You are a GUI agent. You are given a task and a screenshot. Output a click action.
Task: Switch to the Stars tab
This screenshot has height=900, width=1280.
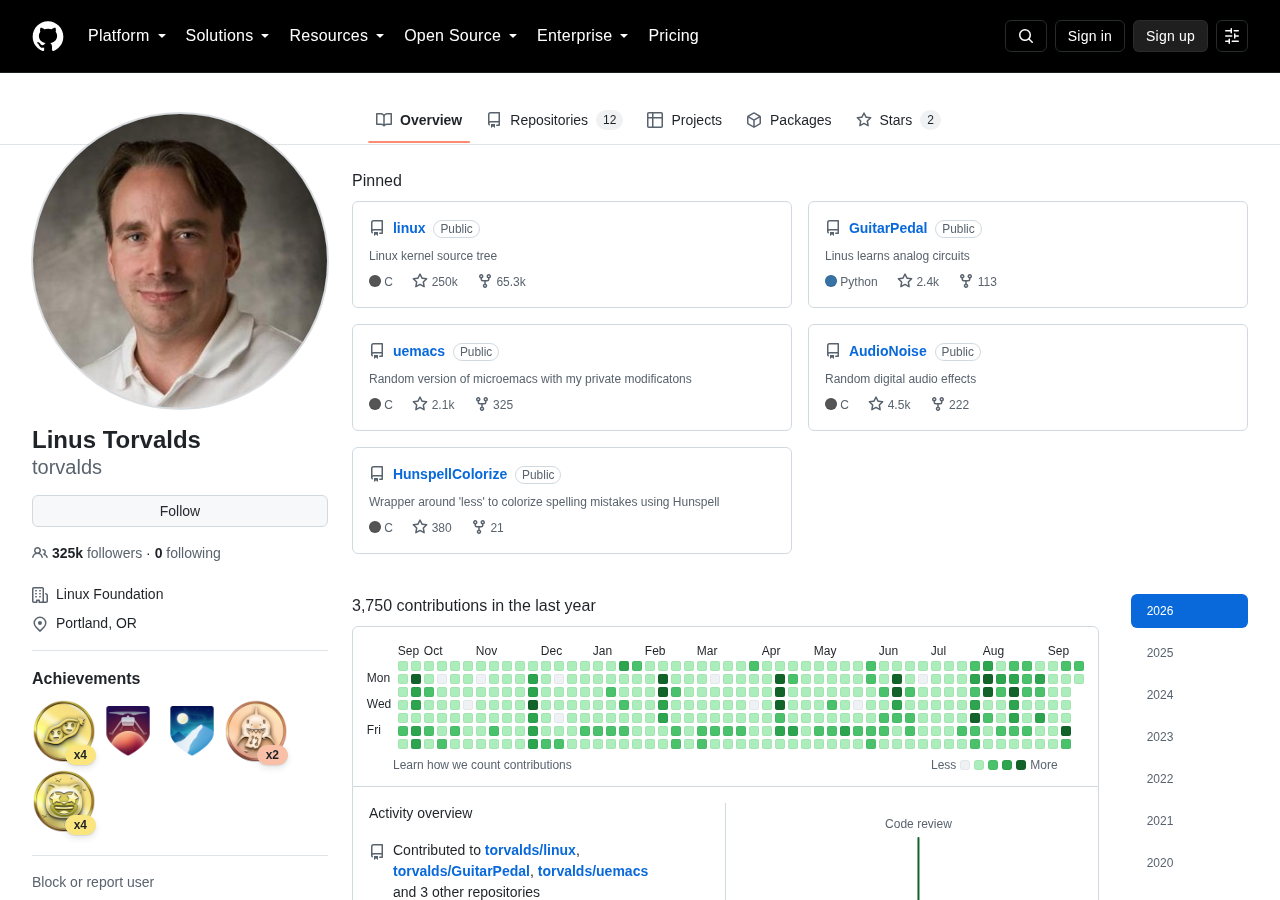898,120
